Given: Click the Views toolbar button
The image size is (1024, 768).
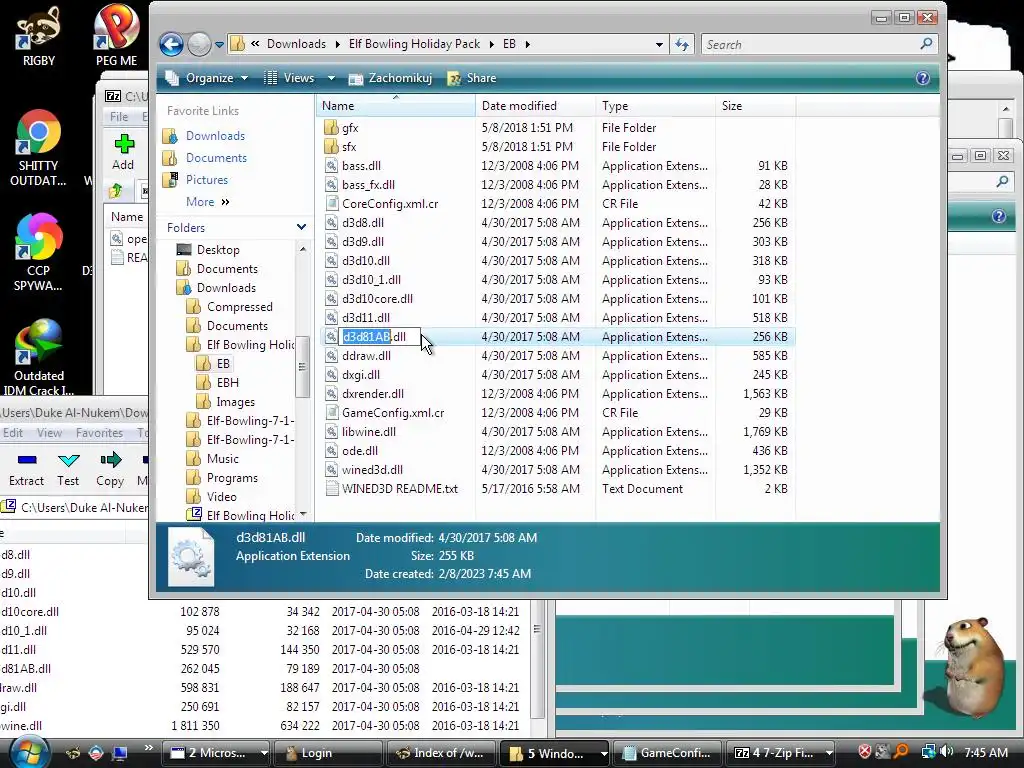Looking at the screenshot, I should click(x=290, y=78).
